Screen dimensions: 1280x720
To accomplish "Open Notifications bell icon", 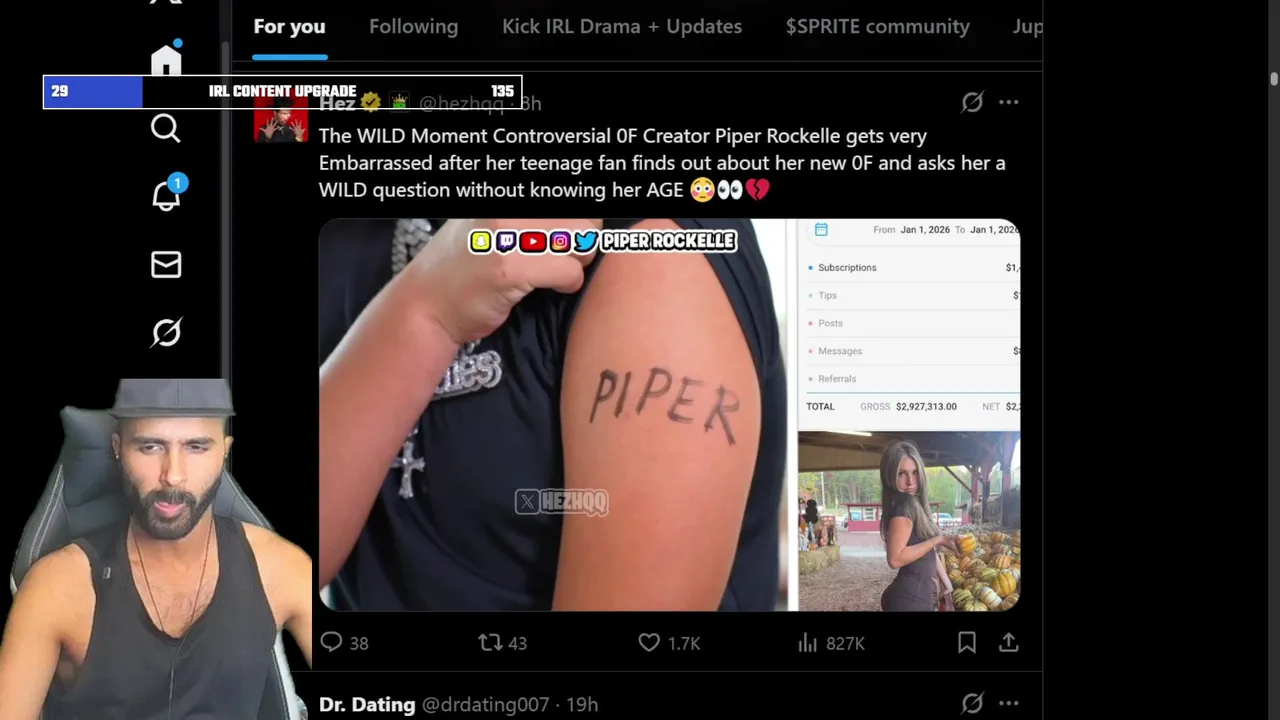I will [166, 195].
